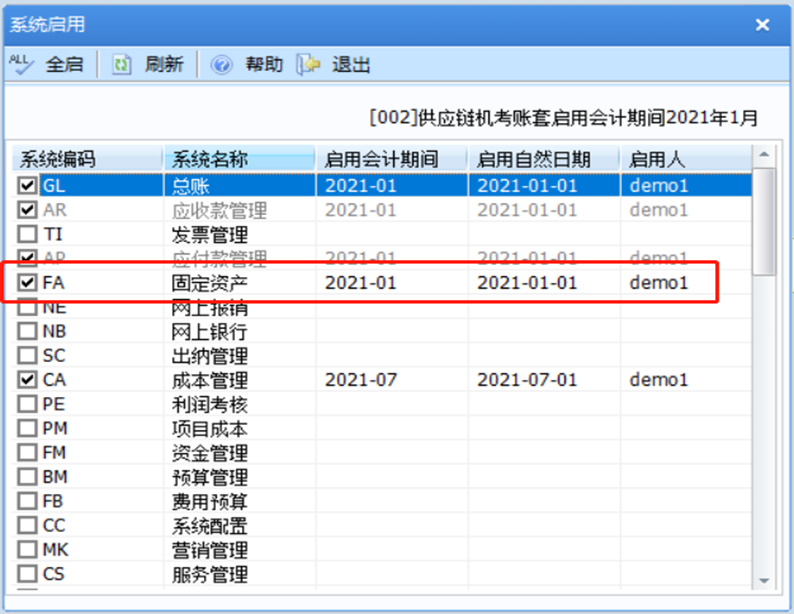Select the 应收款管理 row name

coord(219,210)
